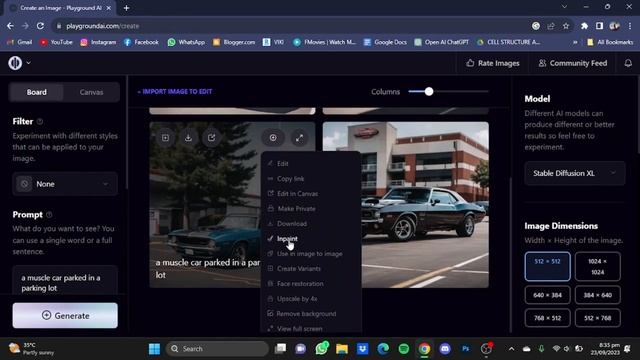Open the black muscle car thumbnail
Viewport: 640px width, 360px height.
click(406, 205)
